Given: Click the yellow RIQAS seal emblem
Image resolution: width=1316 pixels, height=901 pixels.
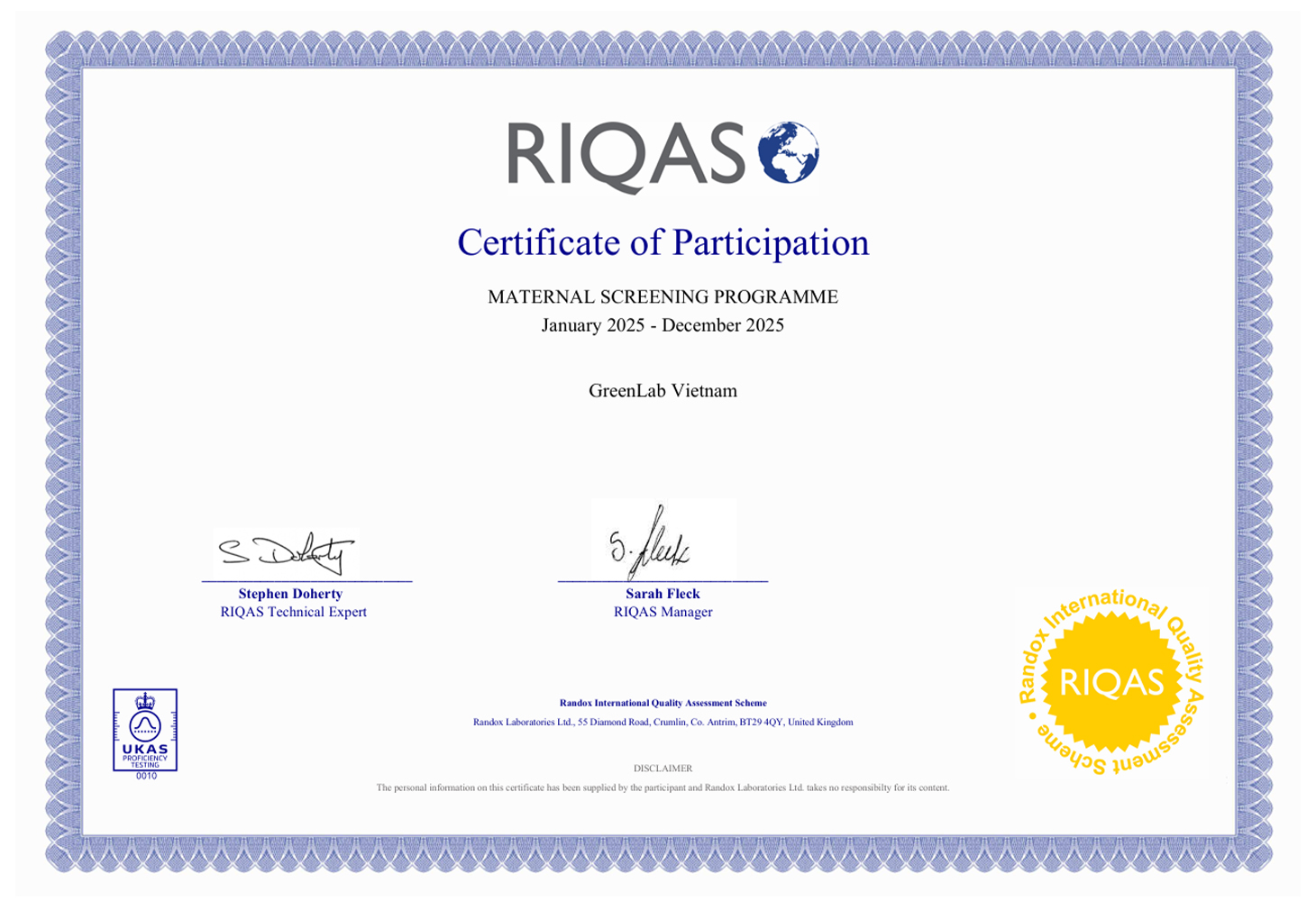Looking at the screenshot, I should click(1111, 682).
